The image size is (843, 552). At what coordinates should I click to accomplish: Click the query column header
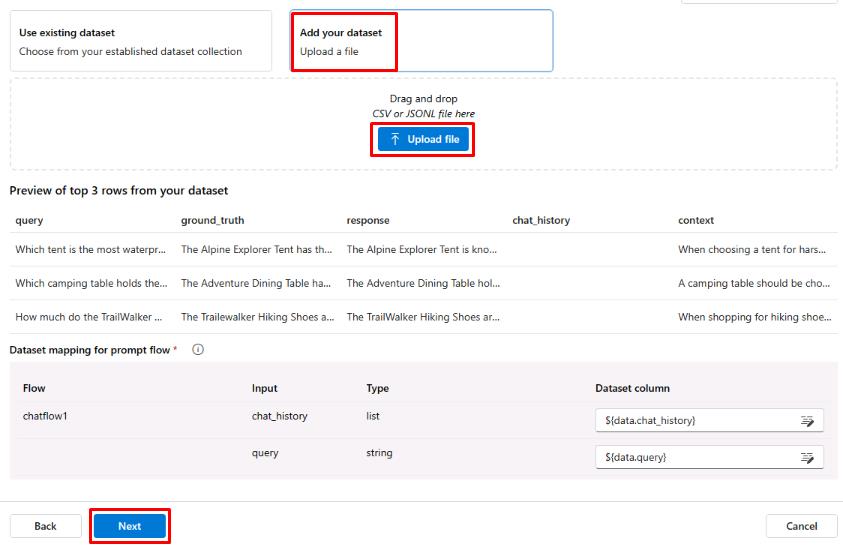[29, 220]
